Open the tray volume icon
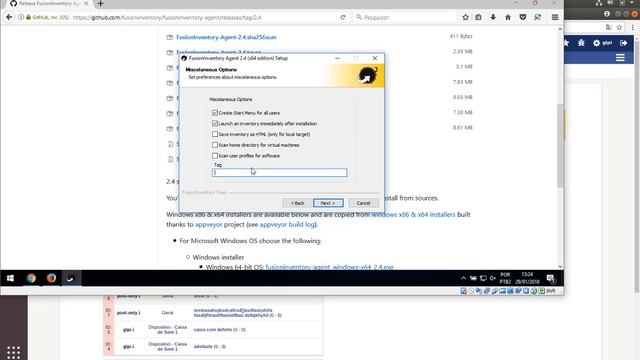This screenshot has height=360, width=640. [x=493, y=278]
